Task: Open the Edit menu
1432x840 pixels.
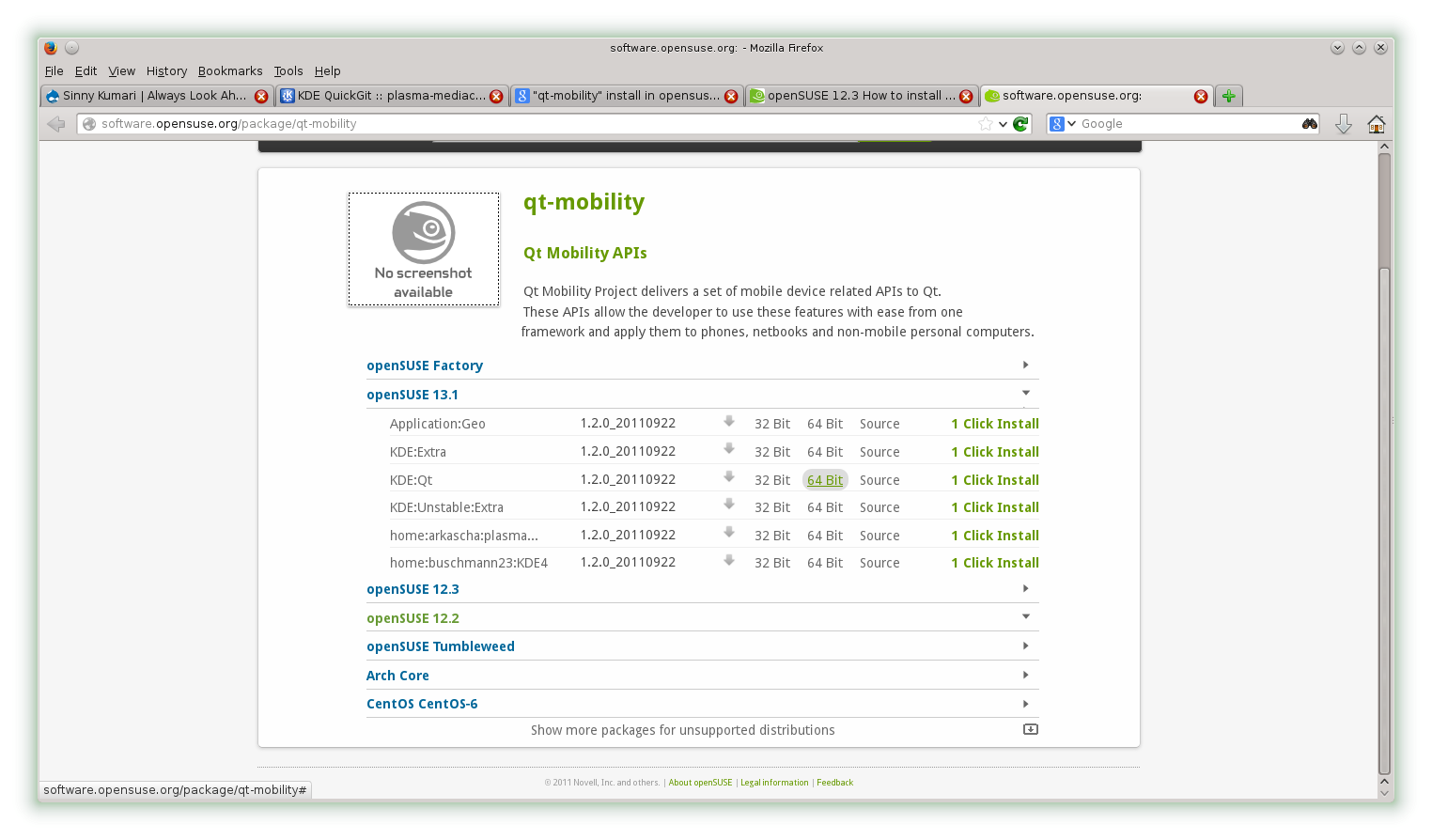Action: (86, 71)
